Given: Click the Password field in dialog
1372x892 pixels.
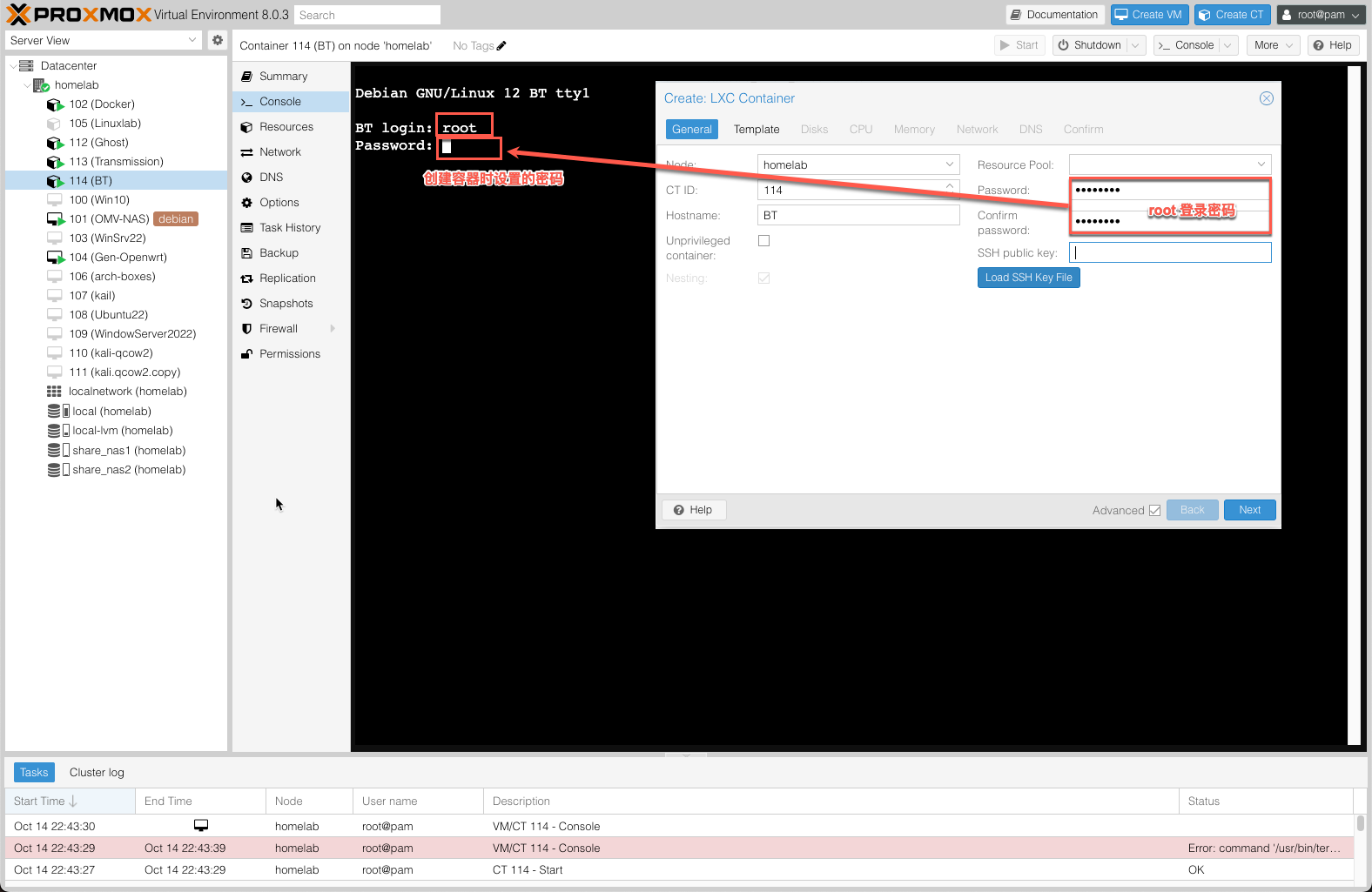Looking at the screenshot, I should (x=1170, y=190).
